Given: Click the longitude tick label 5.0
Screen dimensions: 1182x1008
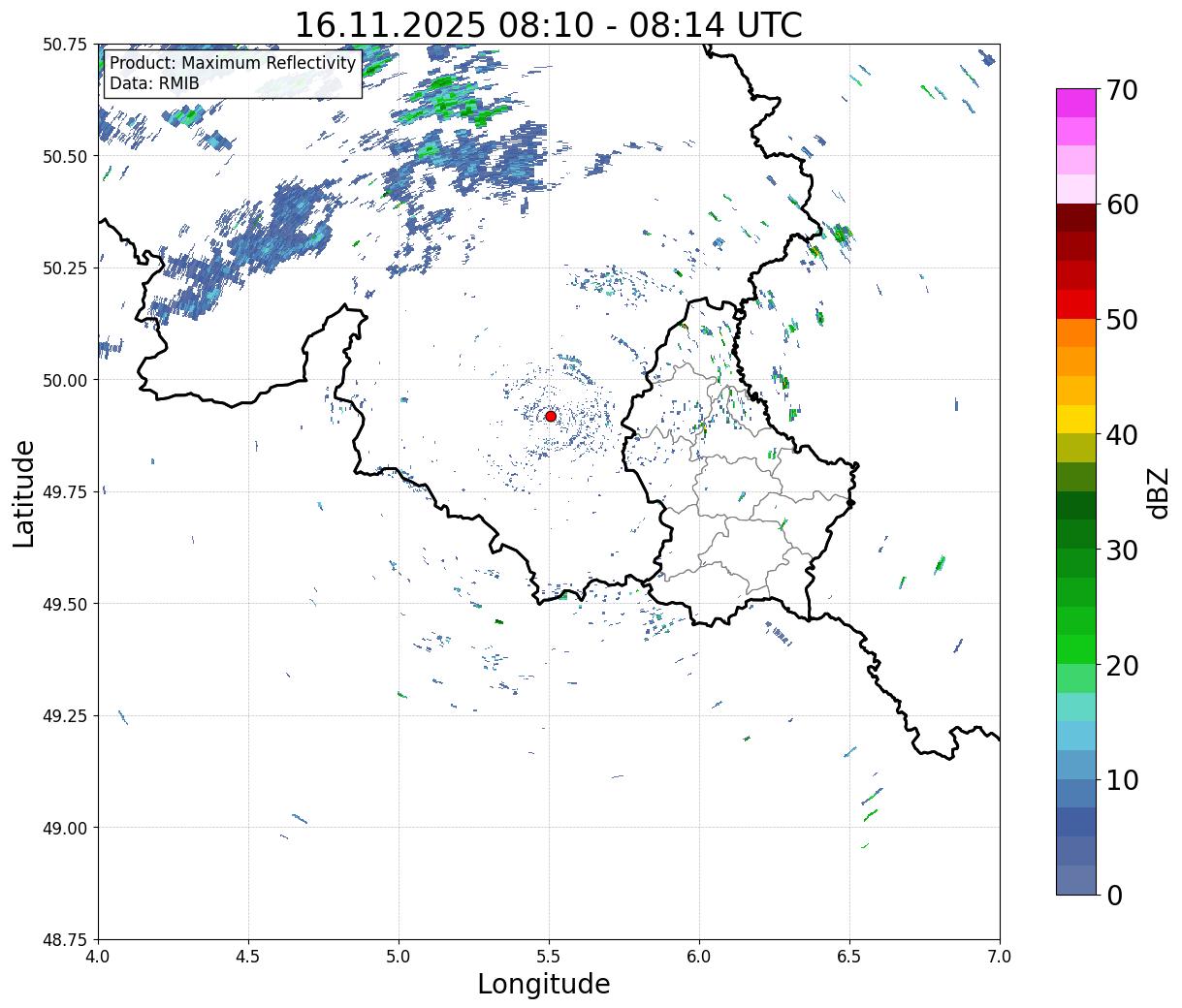Looking at the screenshot, I should (399, 956).
